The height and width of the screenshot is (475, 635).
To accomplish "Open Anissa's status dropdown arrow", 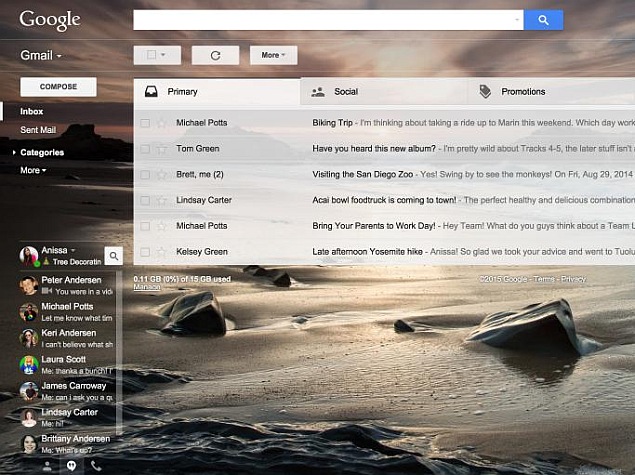I will coord(73,250).
